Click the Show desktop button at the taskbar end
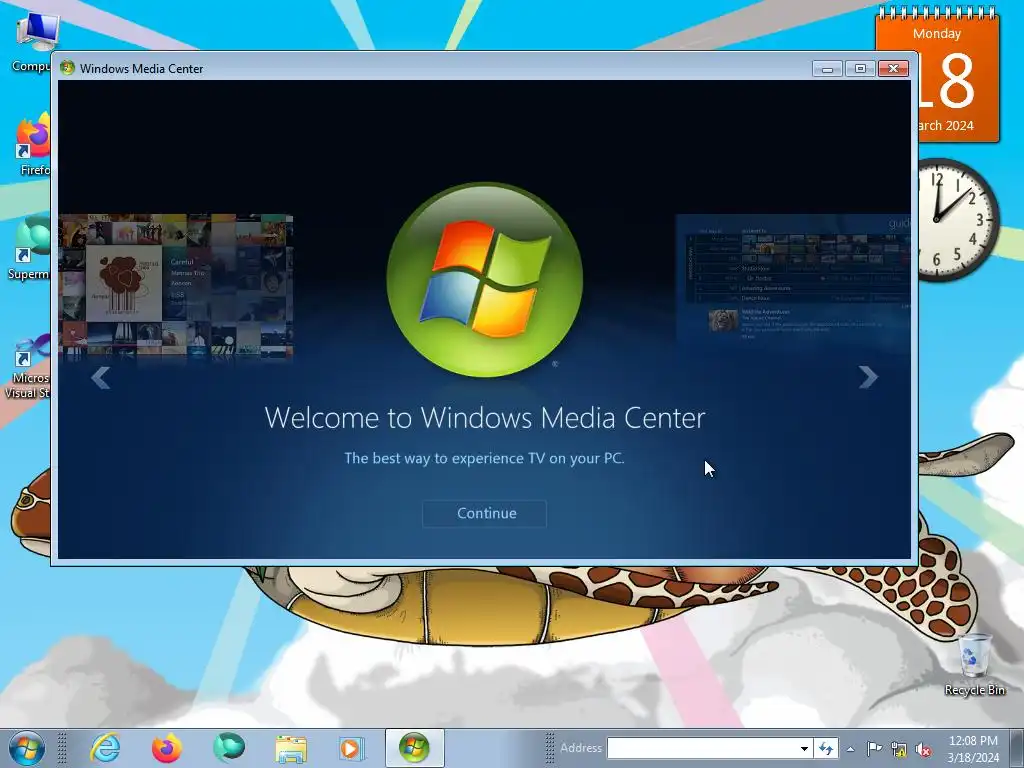This screenshot has height=768, width=1024. 1018,748
